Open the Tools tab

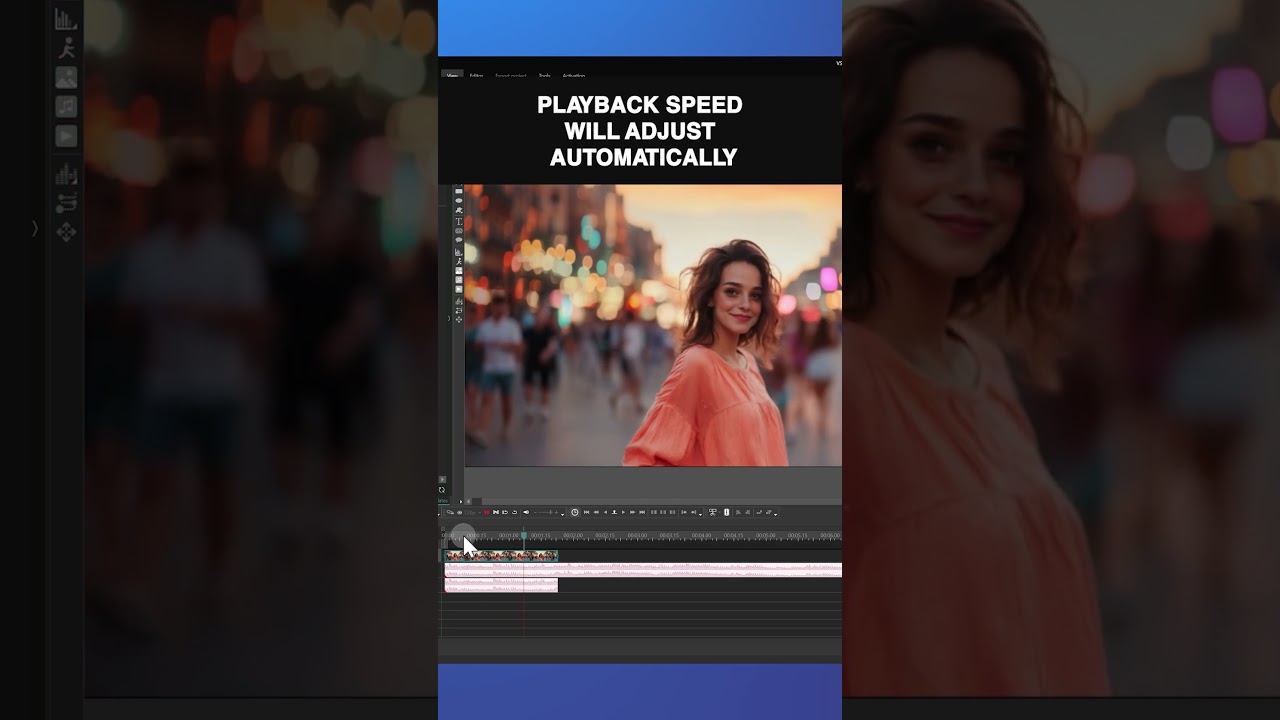(x=544, y=75)
